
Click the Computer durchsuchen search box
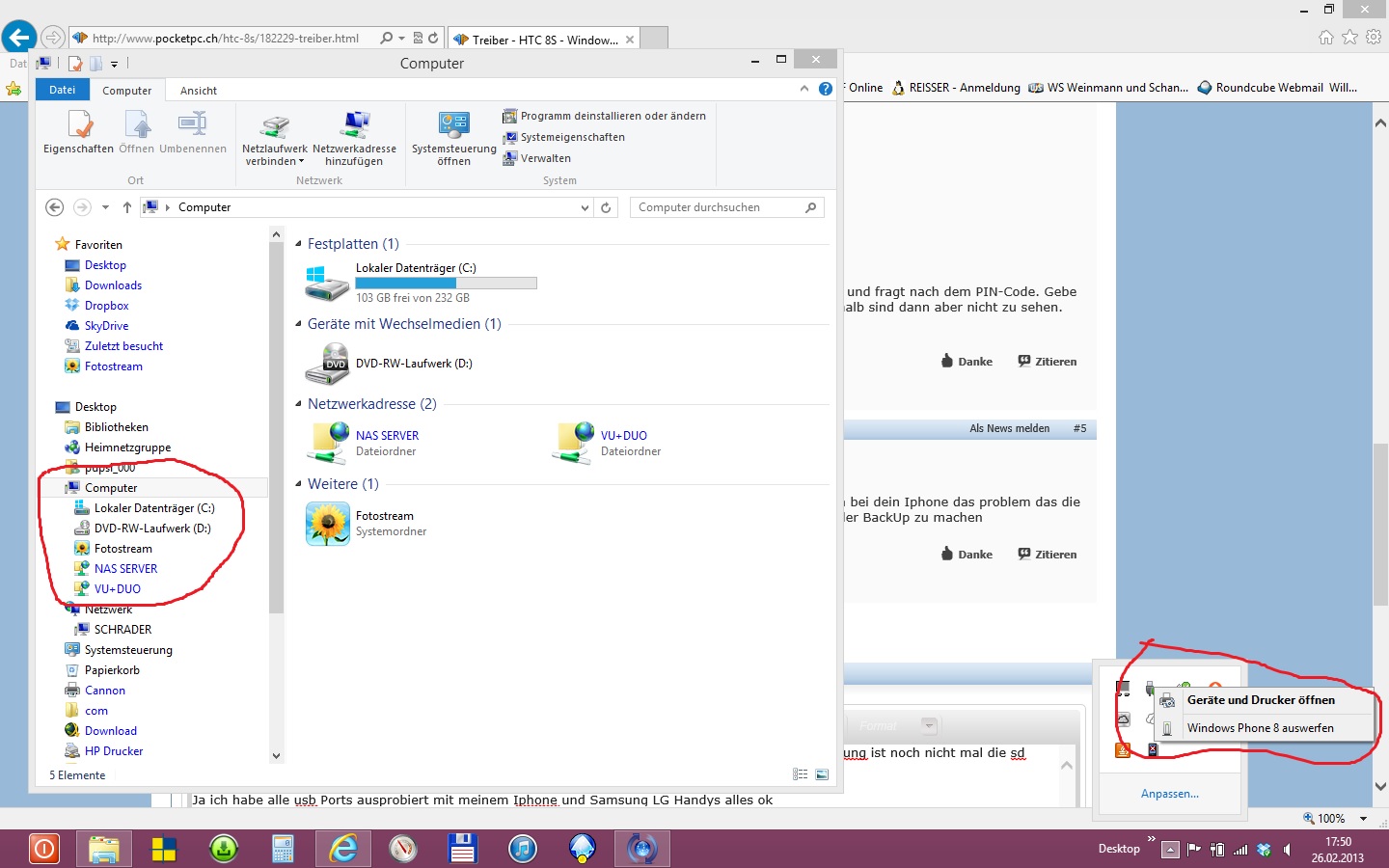click(x=727, y=207)
